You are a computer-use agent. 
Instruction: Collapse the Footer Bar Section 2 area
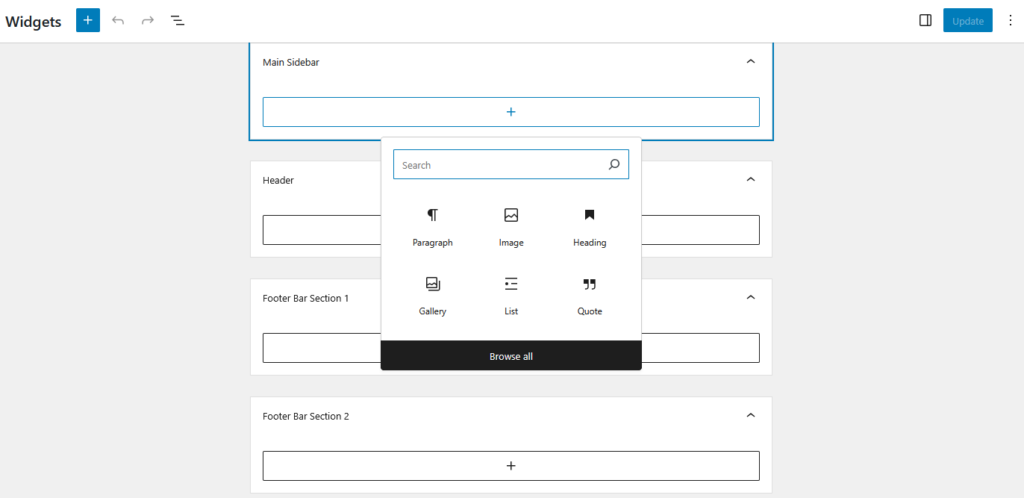[750, 415]
